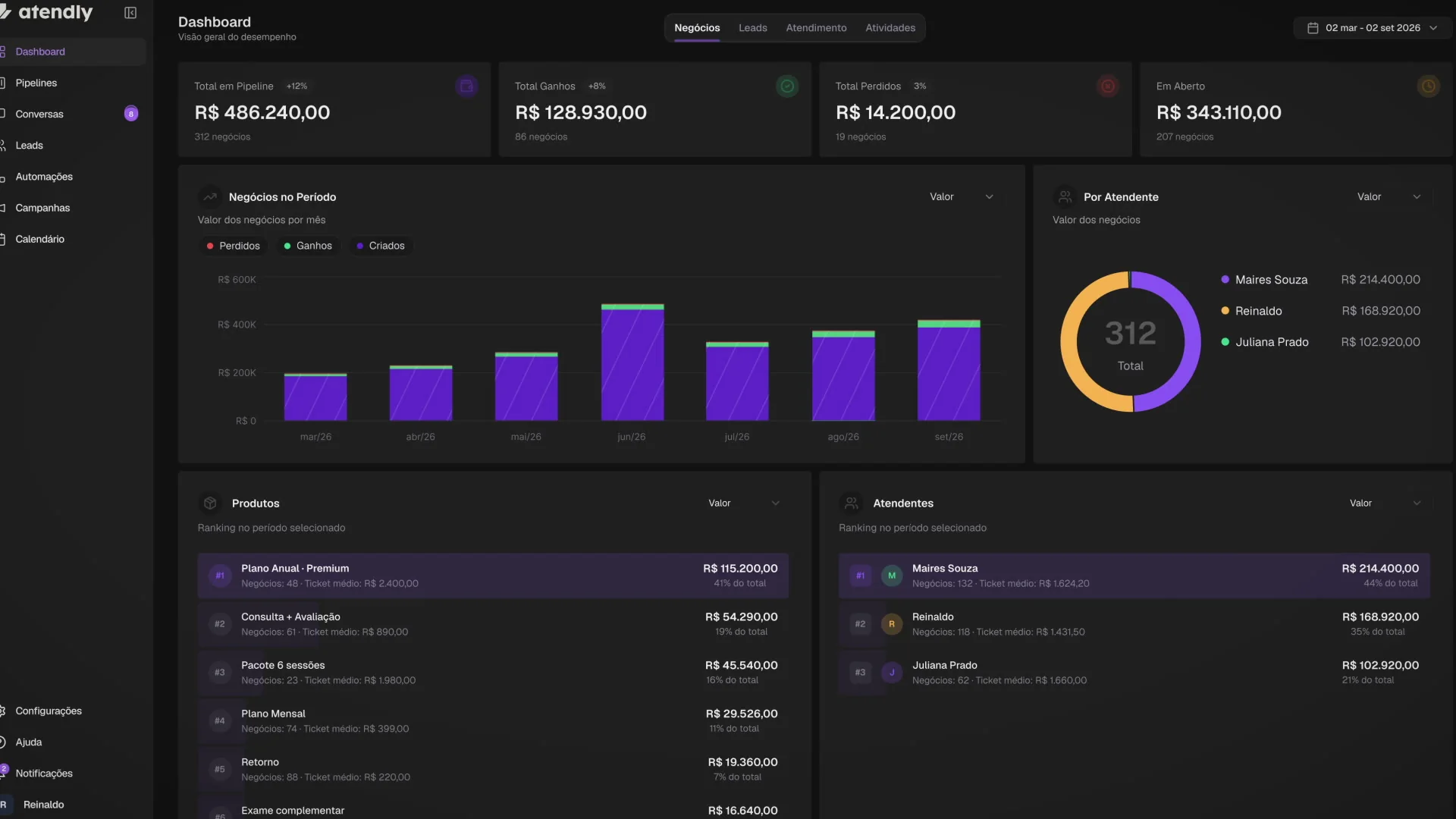The image size is (1456, 819).
Task: Click the Em Aberto clock icon
Action: point(1428,86)
